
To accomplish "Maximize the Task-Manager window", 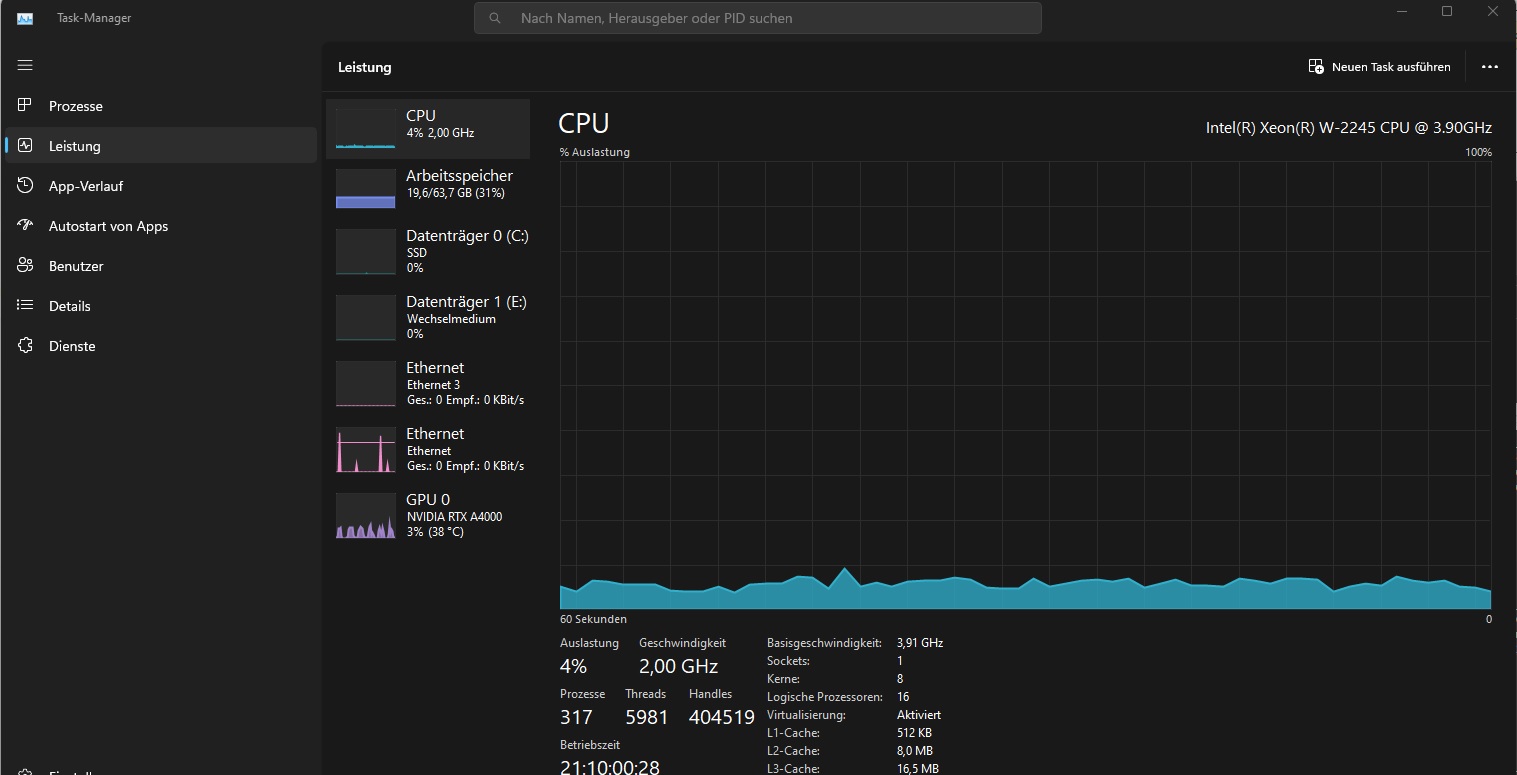I will coord(1447,11).
